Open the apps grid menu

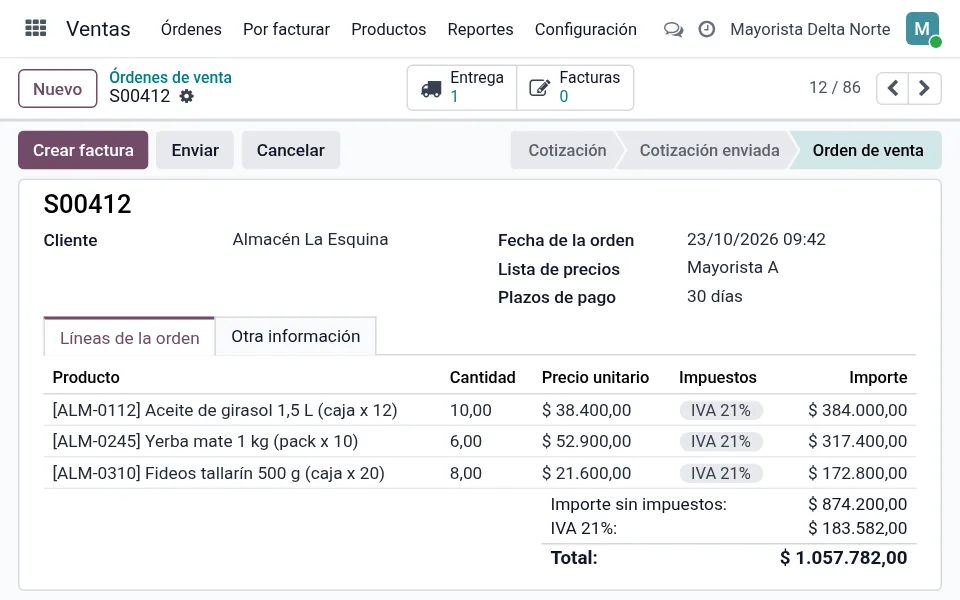click(x=36, y=28)
